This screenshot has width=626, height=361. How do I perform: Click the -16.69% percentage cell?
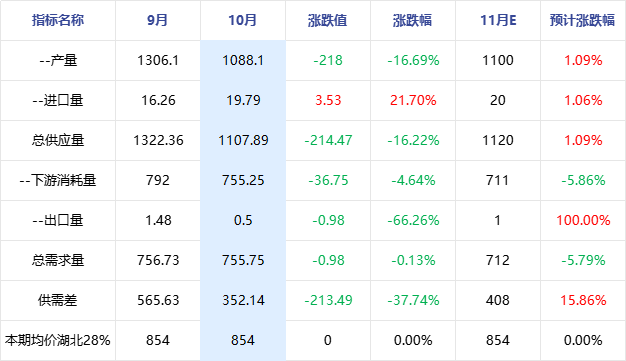coord(413,60)
